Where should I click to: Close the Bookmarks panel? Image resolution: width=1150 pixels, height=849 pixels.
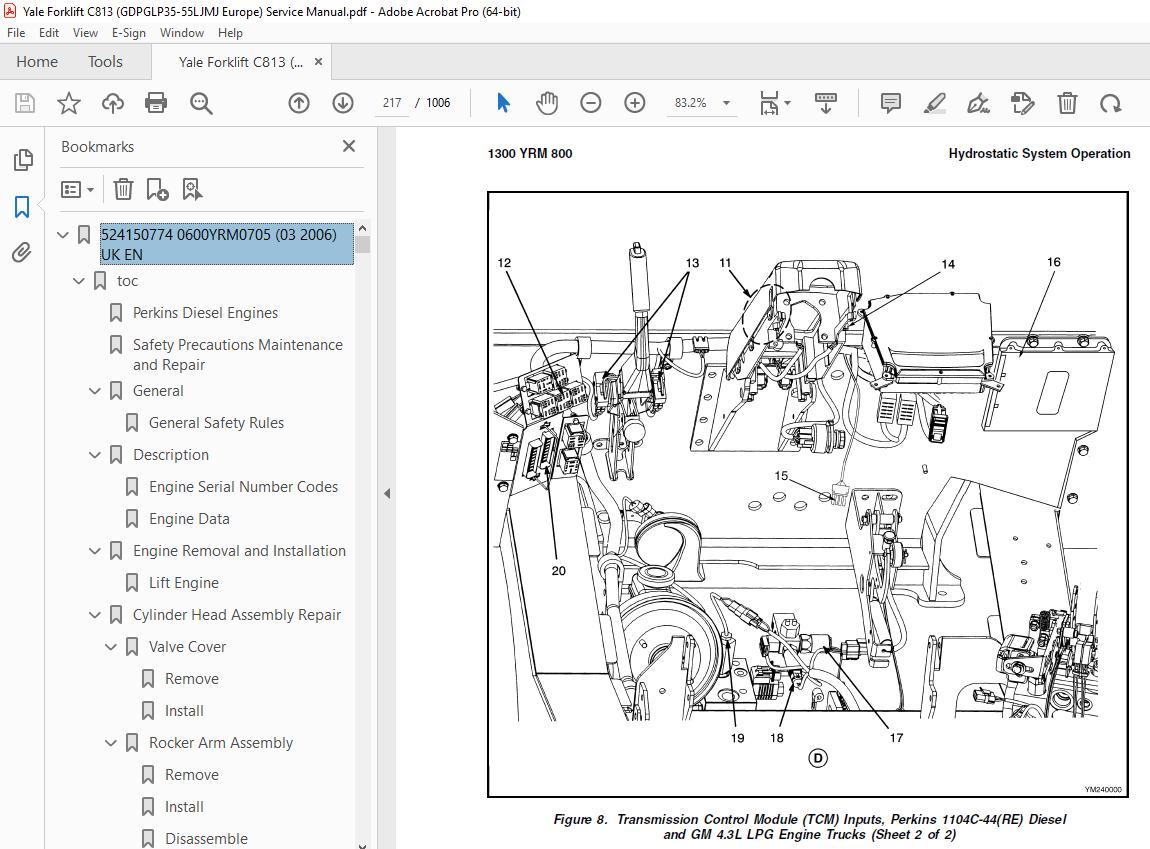point(349,146)
